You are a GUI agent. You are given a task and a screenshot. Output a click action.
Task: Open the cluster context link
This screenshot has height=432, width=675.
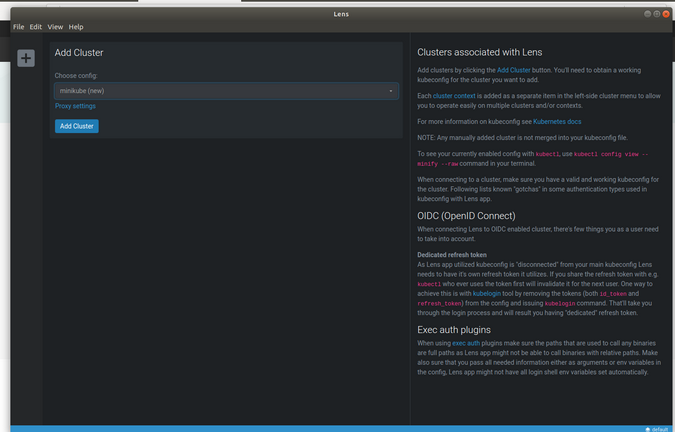(x=454, y=95)
